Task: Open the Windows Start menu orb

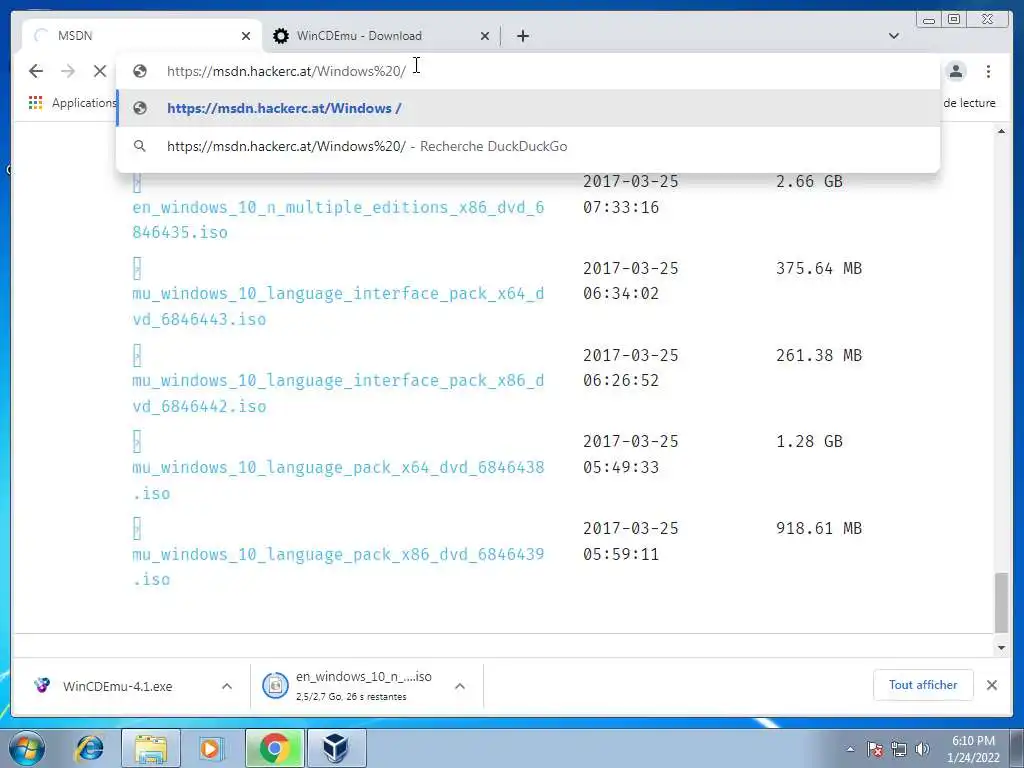Action: tap(27, 748)
